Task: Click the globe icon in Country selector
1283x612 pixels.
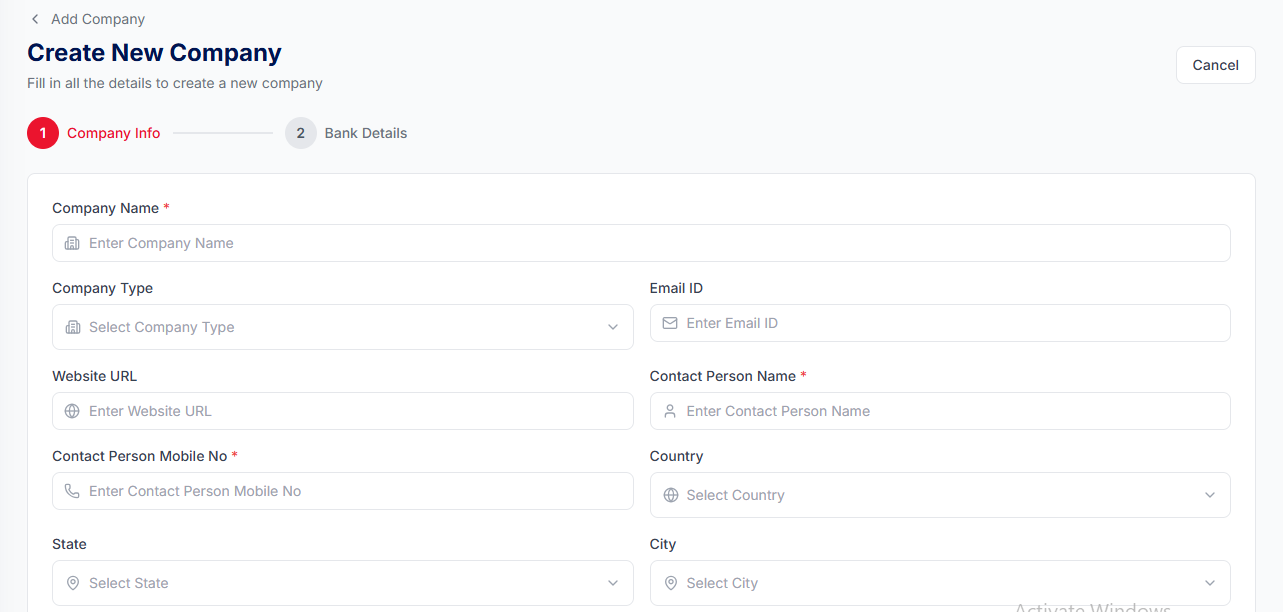Action: 671,495
